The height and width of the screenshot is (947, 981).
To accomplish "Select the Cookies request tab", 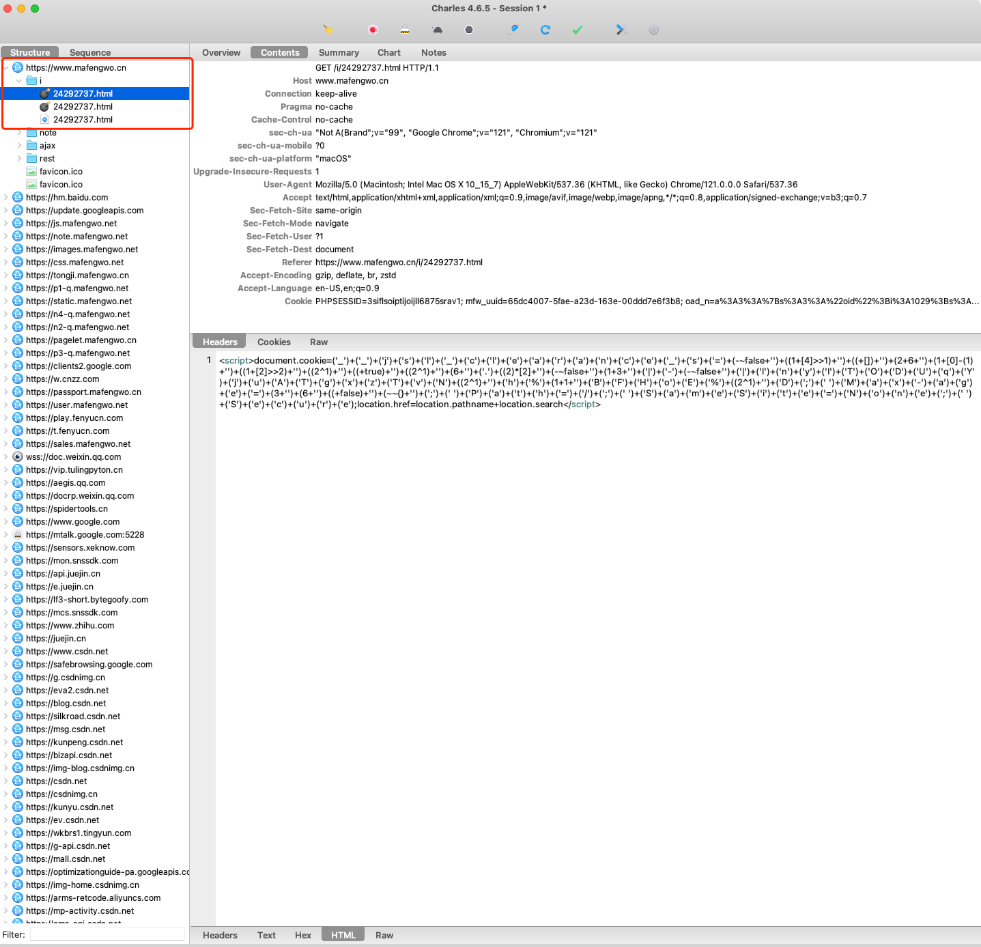I will (274, 342).
